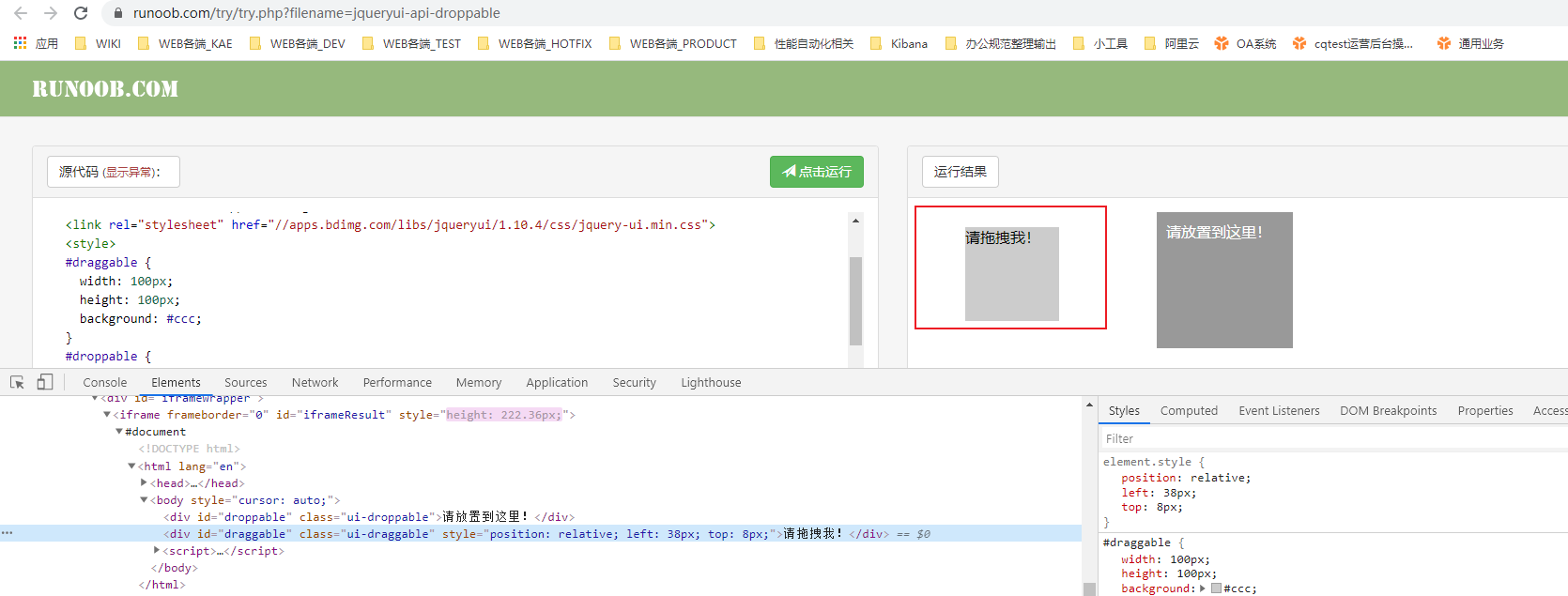This screenshot has height=596, width=1568.
Task: Select the div id="droppable" DOM row
Action: tap(541, 517)
